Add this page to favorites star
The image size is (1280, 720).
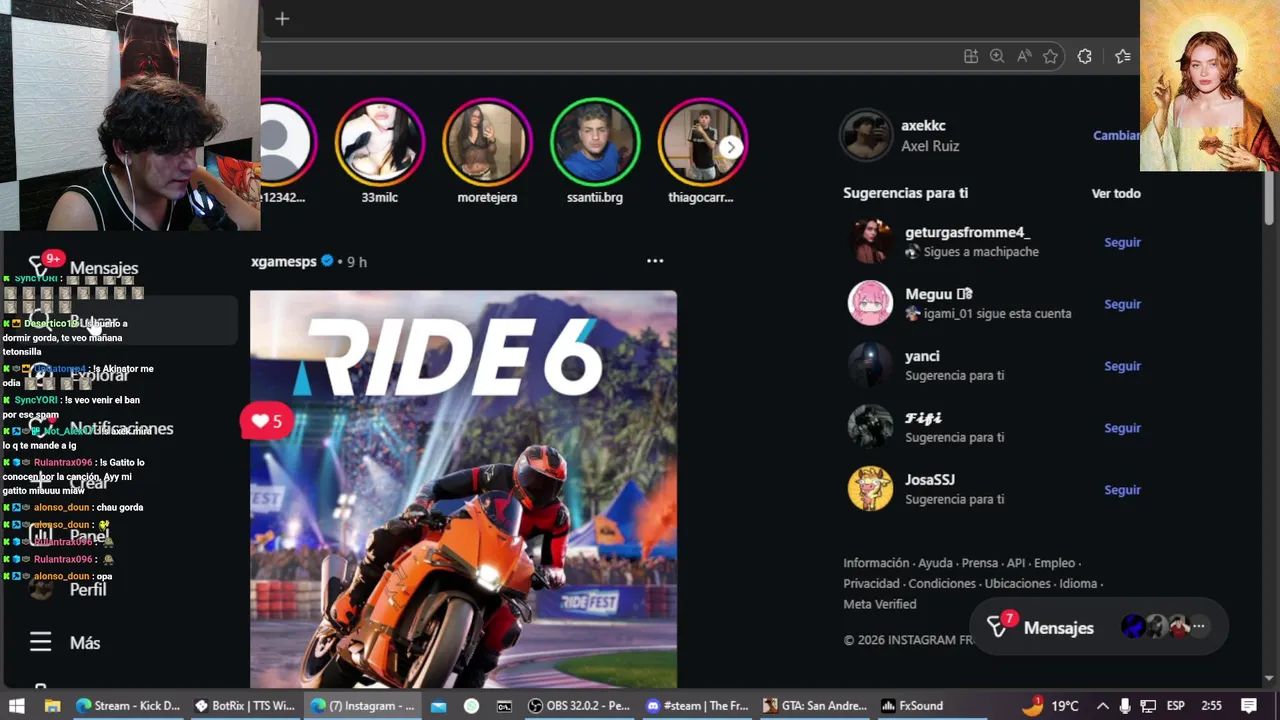click(x=1050, y=57)
